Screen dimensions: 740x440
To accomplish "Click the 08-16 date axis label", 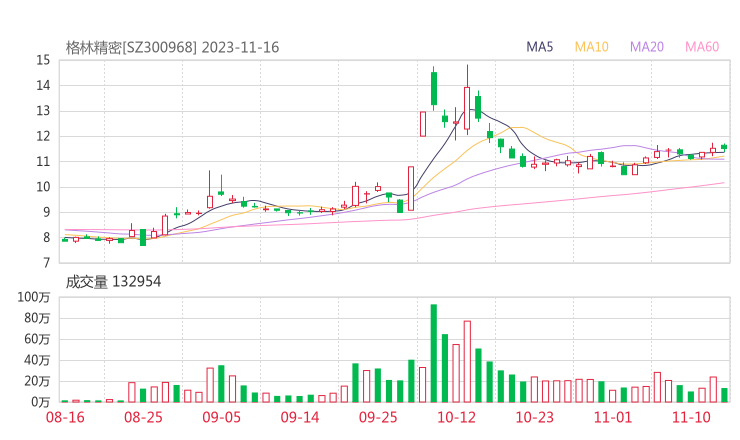I will (65, 417).
